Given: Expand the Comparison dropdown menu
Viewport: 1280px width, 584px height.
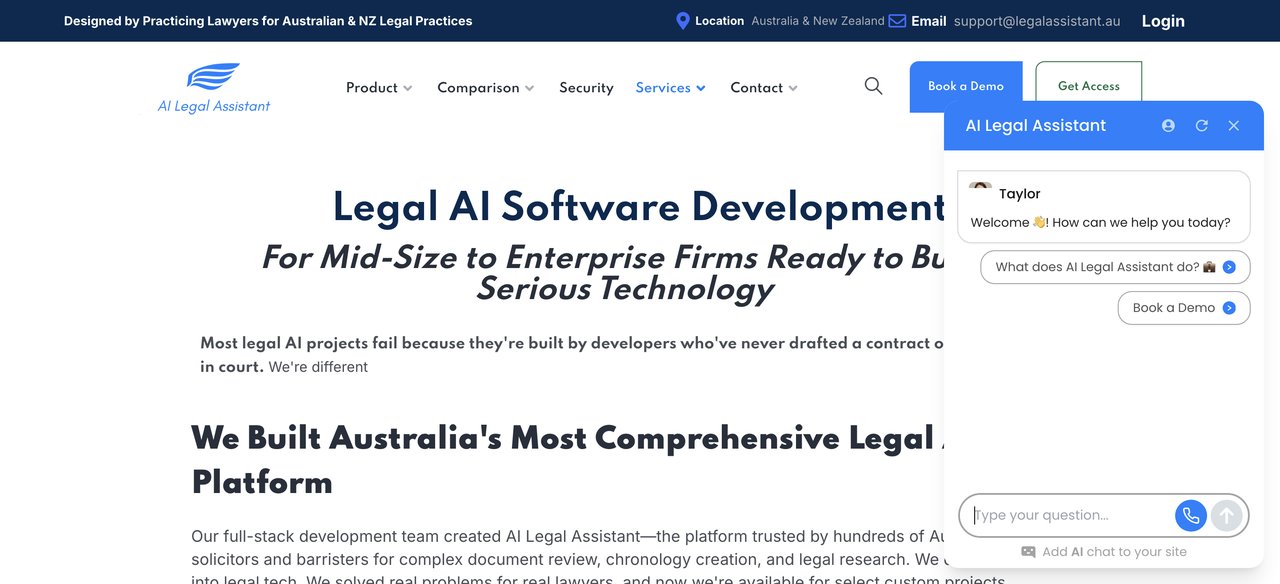Looking at the screenshot, I should coord(486,88).
